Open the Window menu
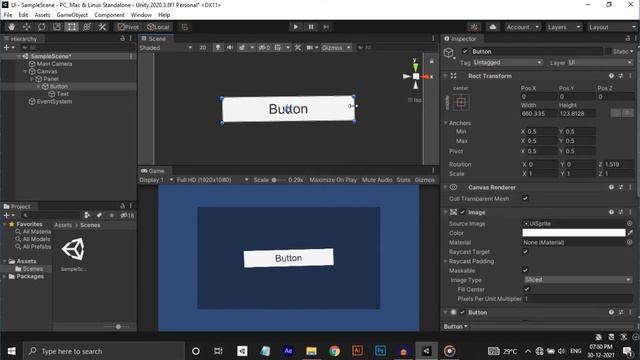The height and width of the screenshot is (360, 640). pos(141,15)
